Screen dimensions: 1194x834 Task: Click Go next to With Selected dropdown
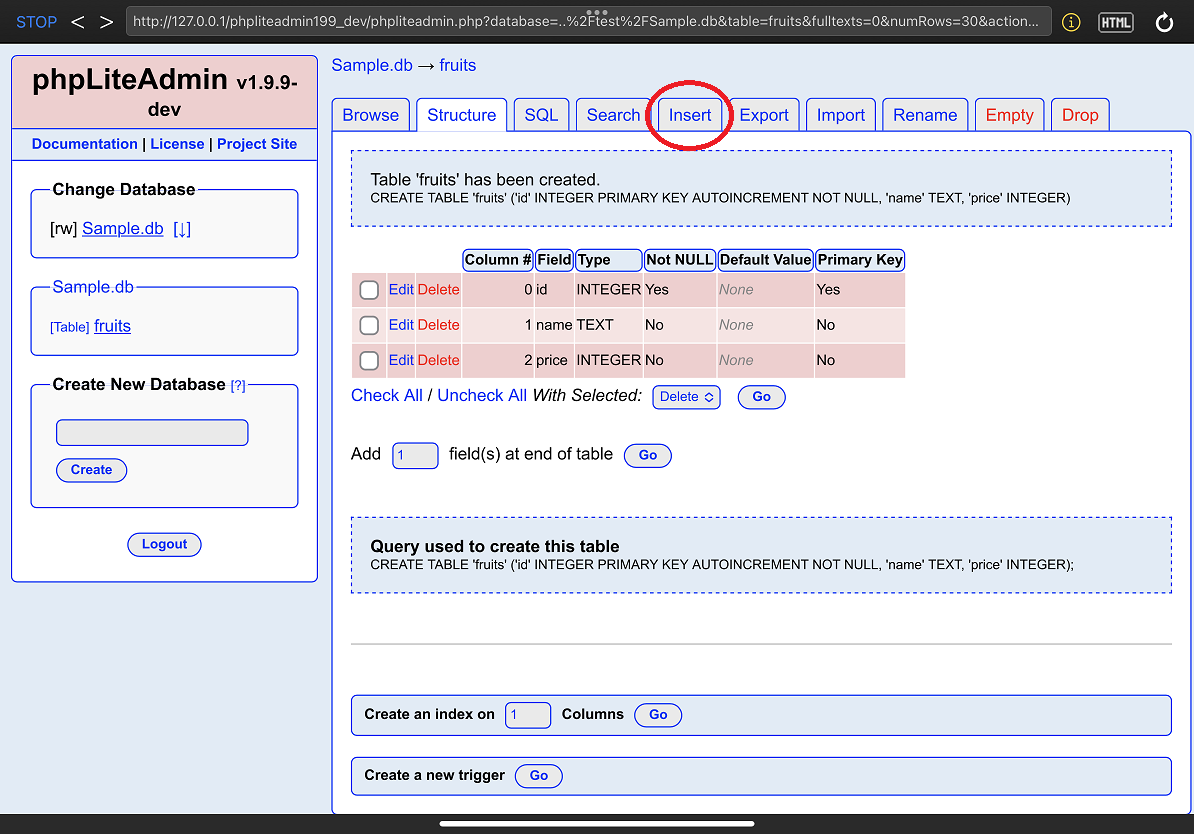(x=761, y=397)
